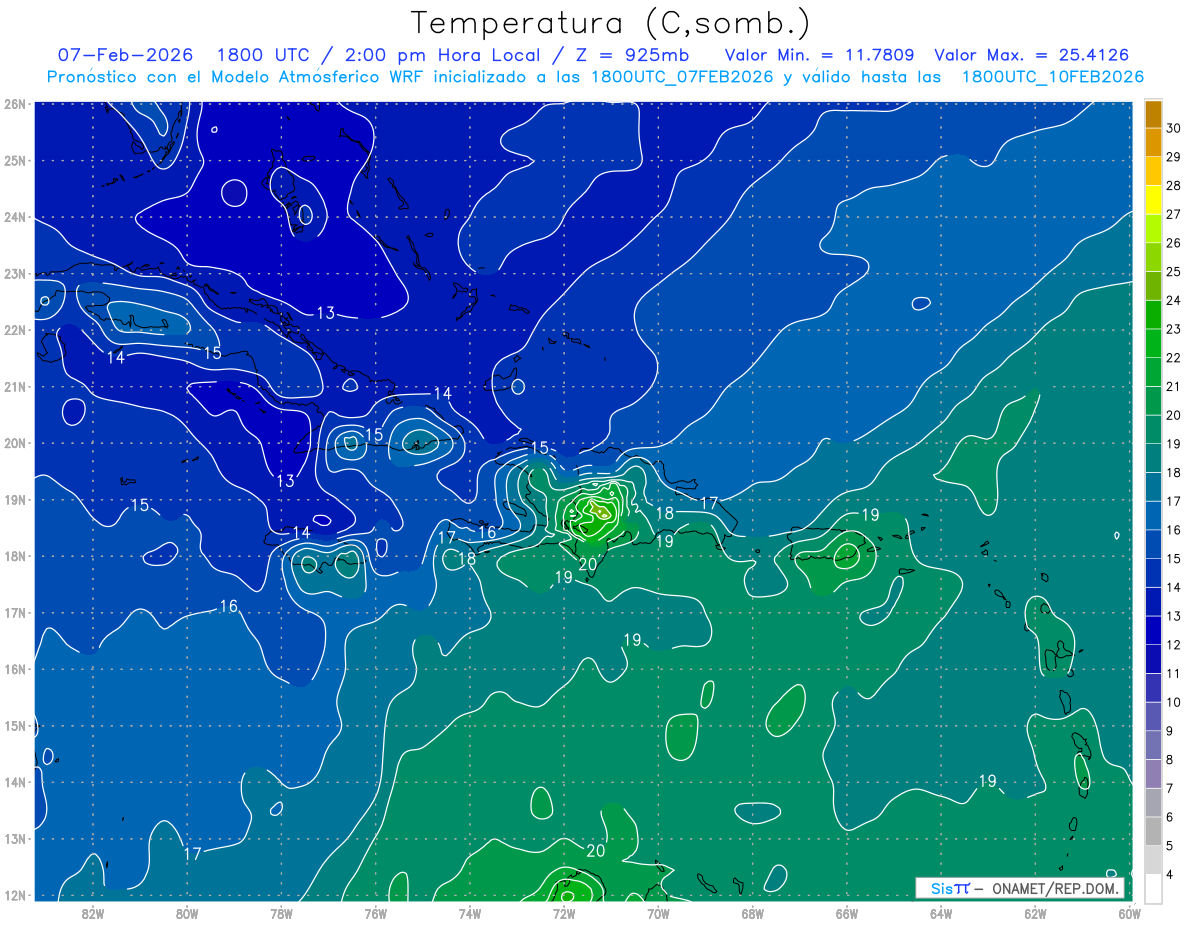The height and width of the screenshot is (927, 1200).
Task: Click the '11' label on the color scale
Action: point(1173,673)
